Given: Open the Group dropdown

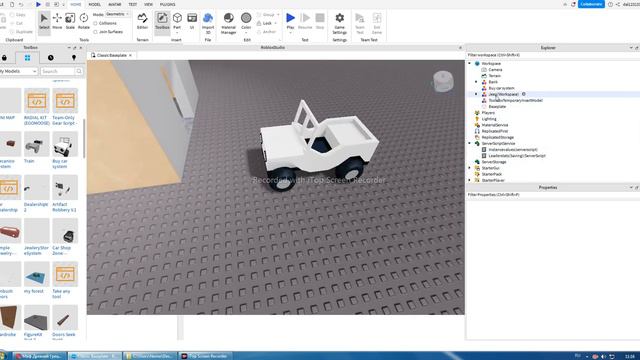Looking at the screenshot, I should click(x=268, y=15).
